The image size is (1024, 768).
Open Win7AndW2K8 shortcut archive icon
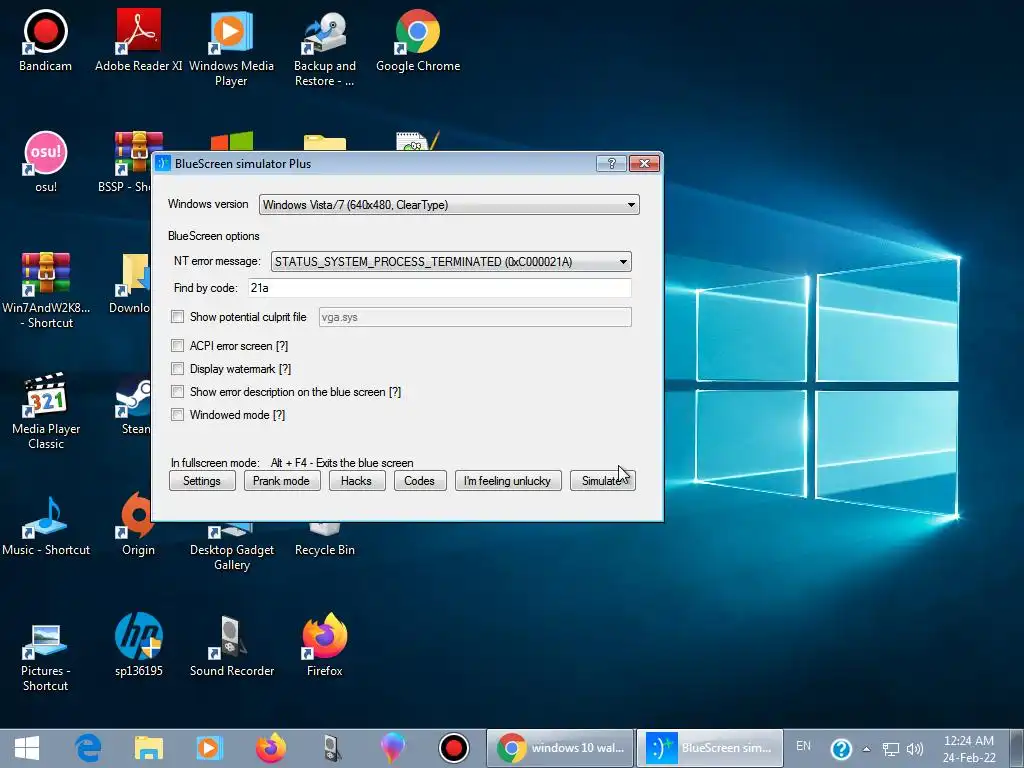pos(46,290)
